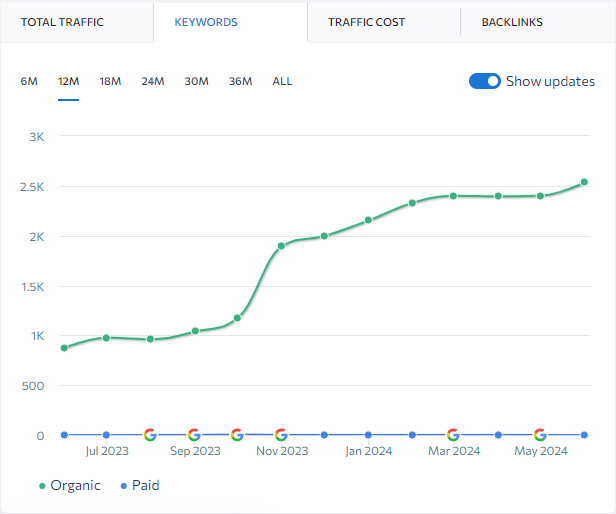Click Google icon between Sep and Nov 2023
Screen dimensions: 616x514
pyautogui.click(x=237, y=435)
